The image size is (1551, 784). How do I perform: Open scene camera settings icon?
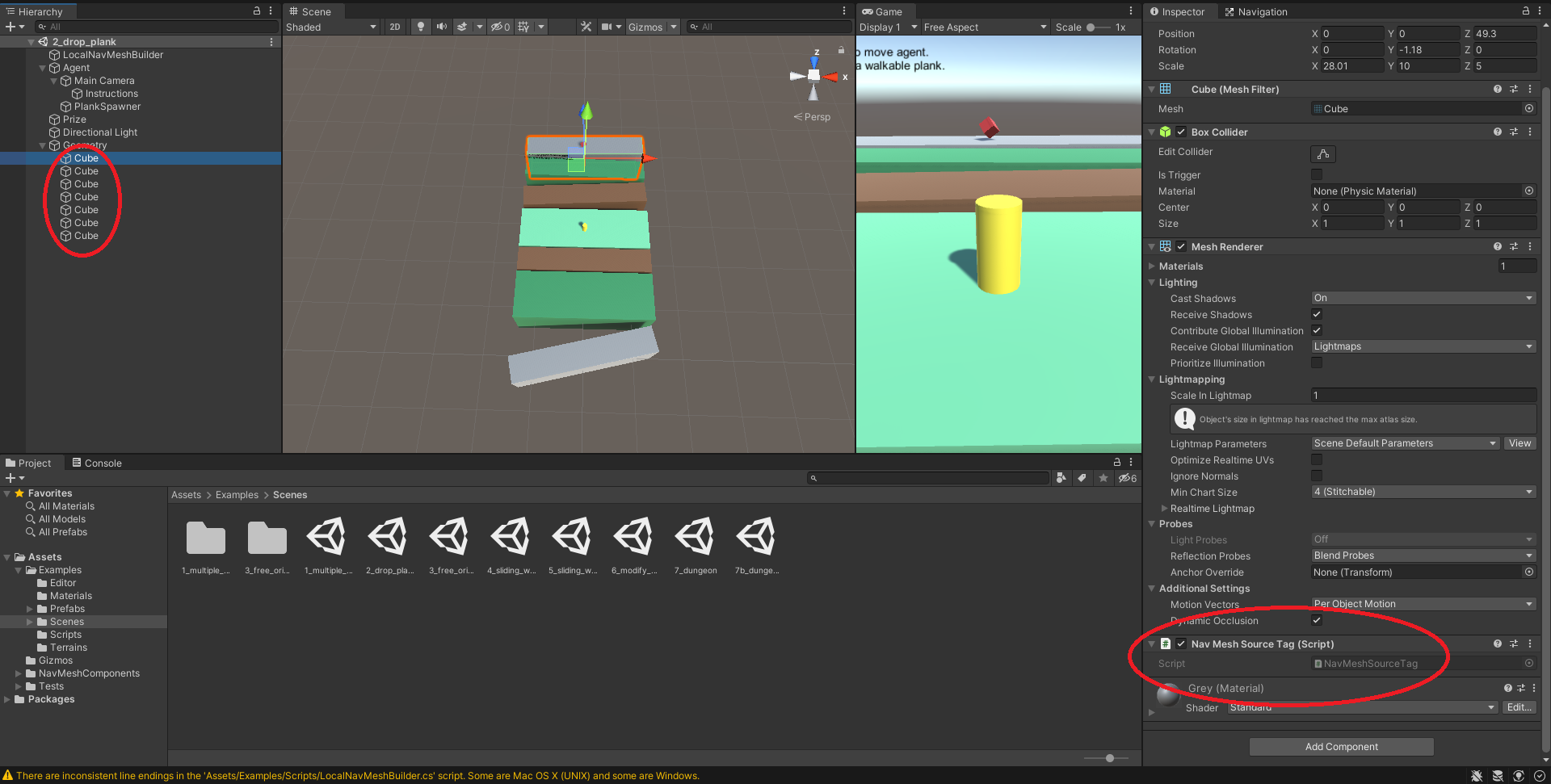pos(607,27)
